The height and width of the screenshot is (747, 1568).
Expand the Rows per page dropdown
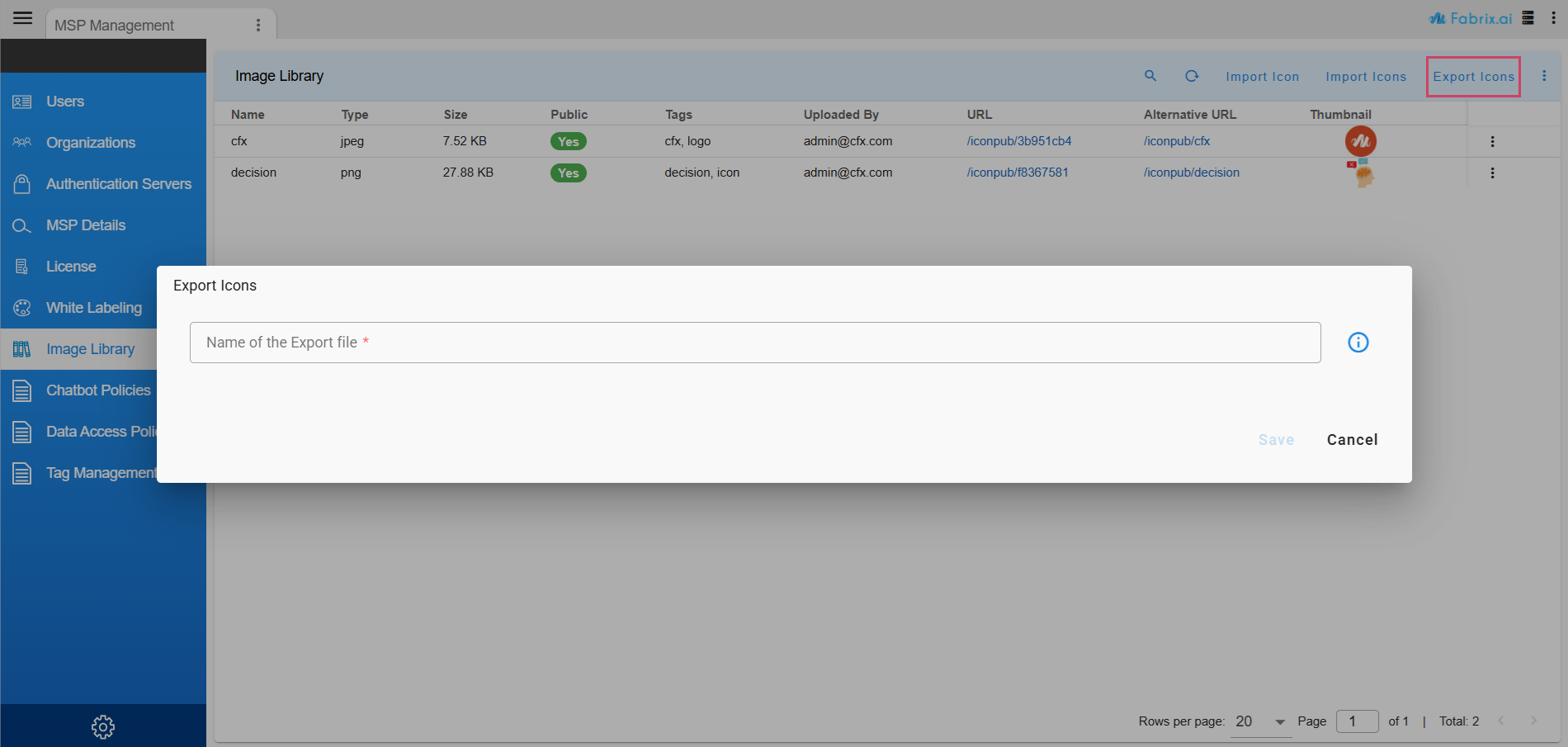pyautogui.click(x=1280, y=722)
